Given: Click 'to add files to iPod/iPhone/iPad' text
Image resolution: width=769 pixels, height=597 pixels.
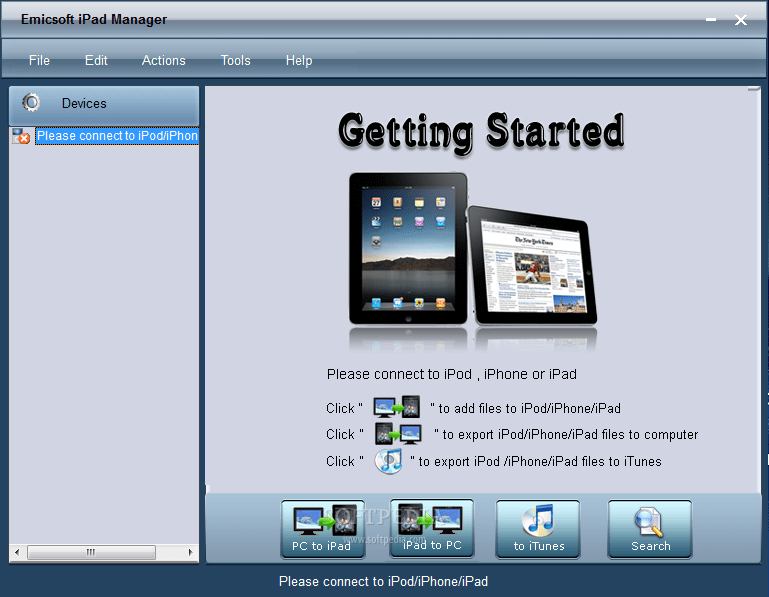Looking at the screenshot, I should coord(530,408).
